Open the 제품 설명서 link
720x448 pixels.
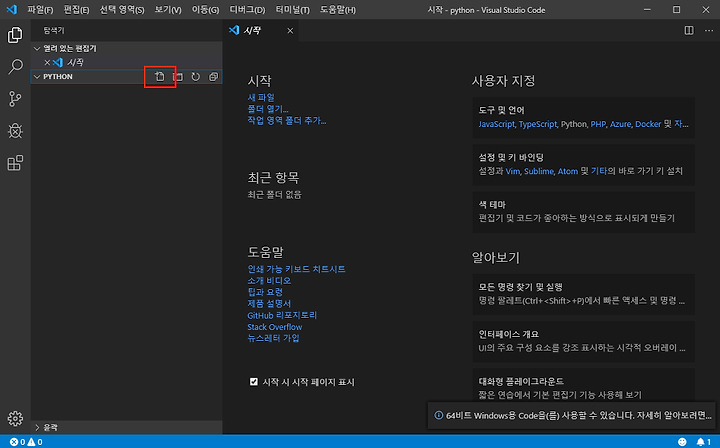pos(269,303)
